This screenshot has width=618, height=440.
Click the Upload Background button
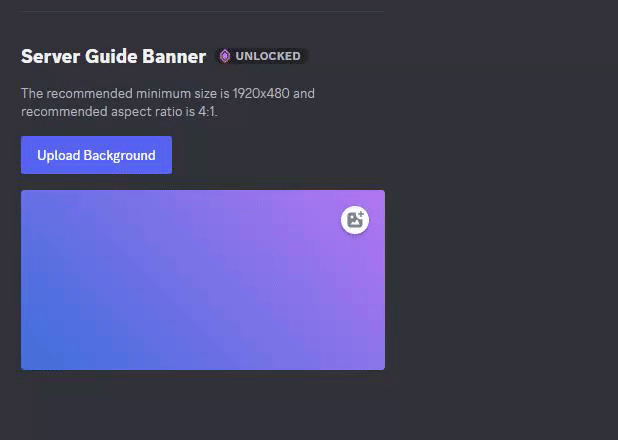click(x=96, y=155)
